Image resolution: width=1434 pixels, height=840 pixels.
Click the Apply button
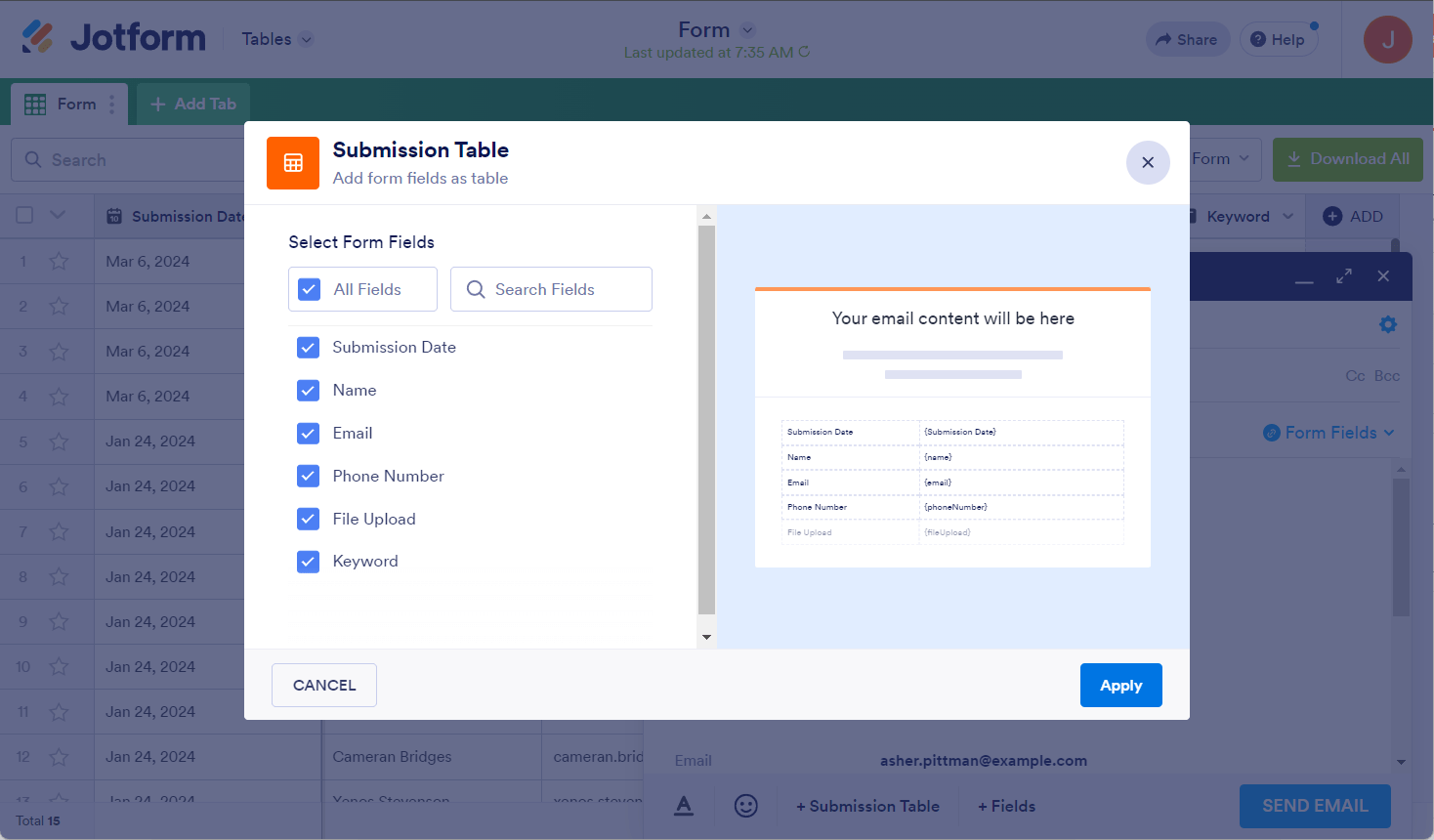[1120, 686]
